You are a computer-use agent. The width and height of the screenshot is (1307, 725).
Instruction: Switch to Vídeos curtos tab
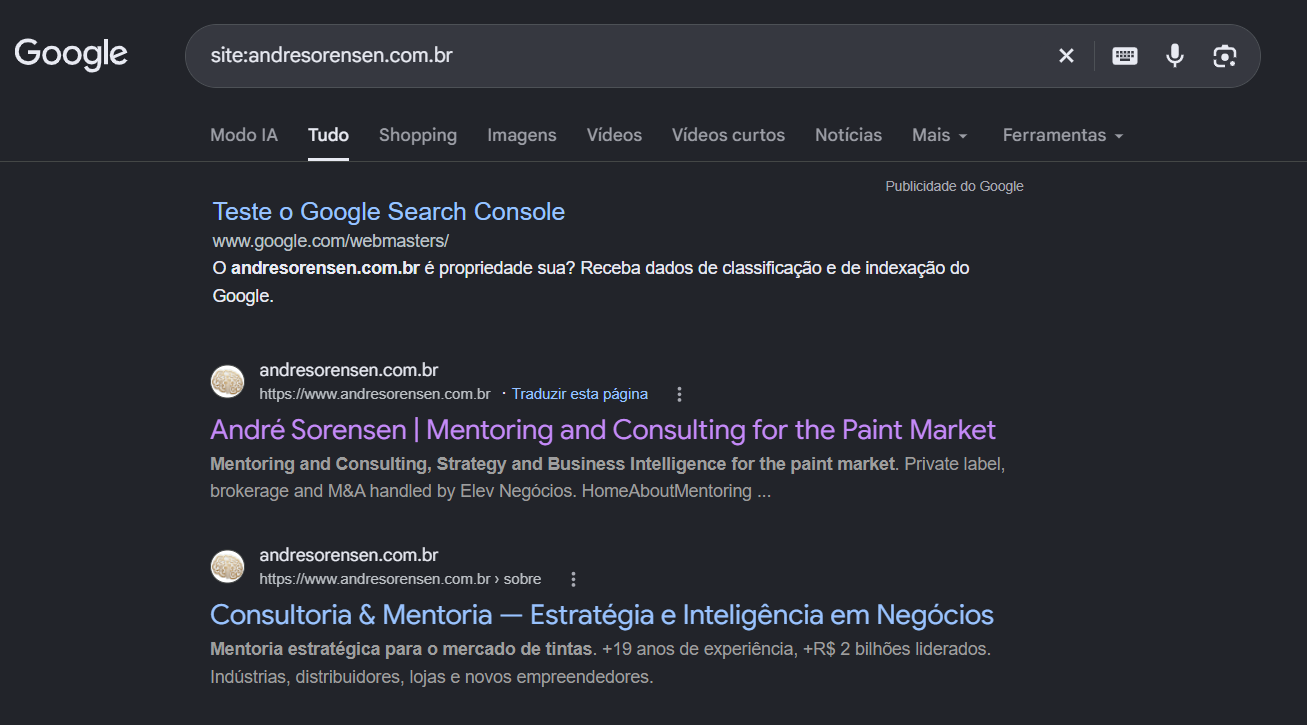[728, 135]
